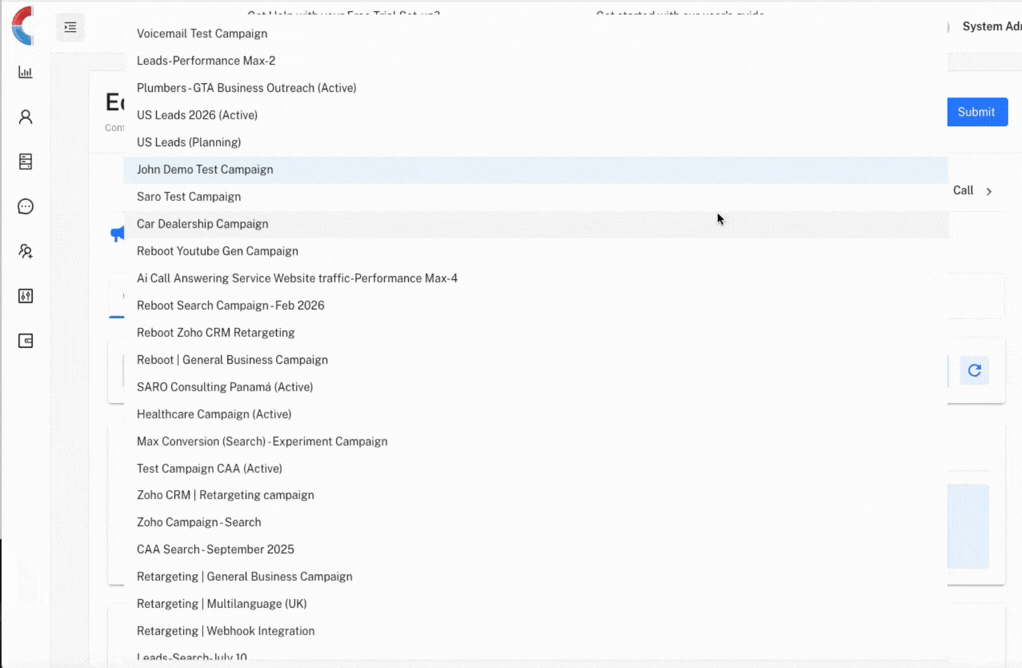Click the wallet billing sidebar icon

[26, 341]
